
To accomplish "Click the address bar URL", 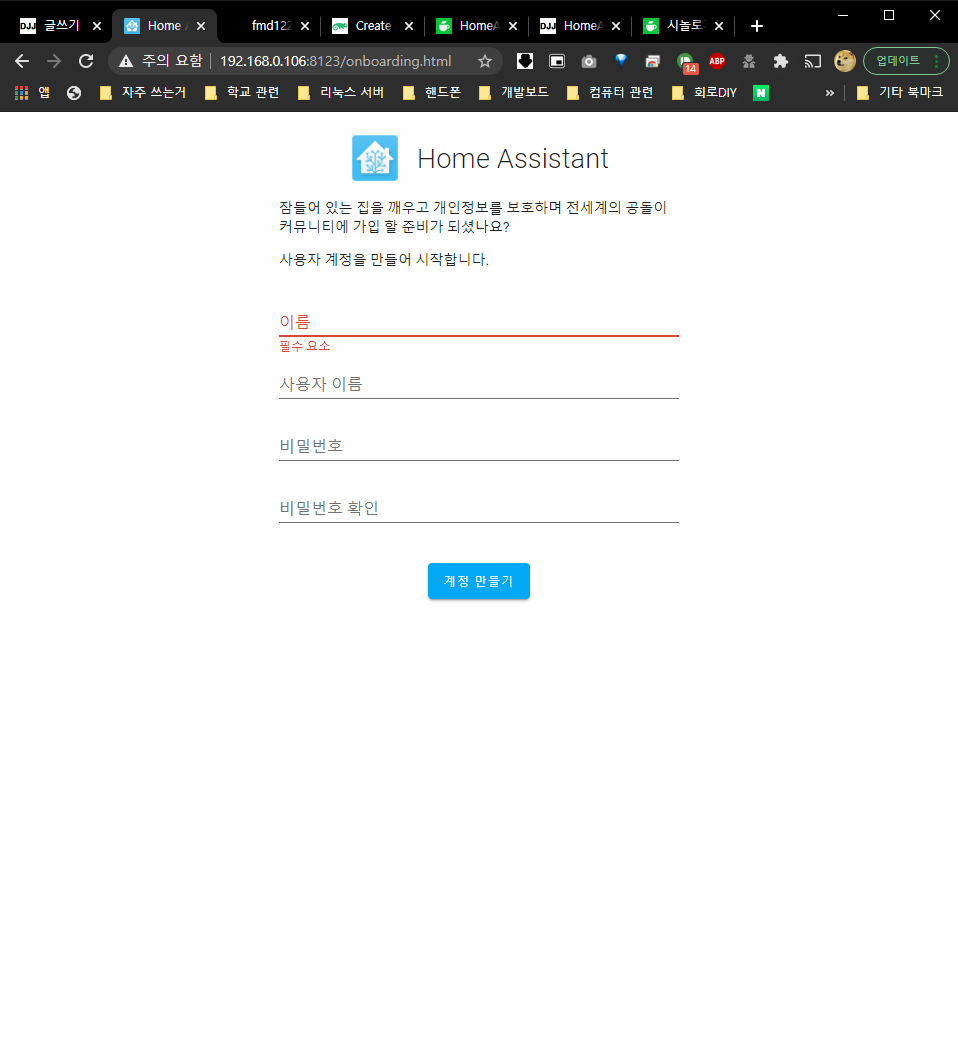I will click(335, 61).
